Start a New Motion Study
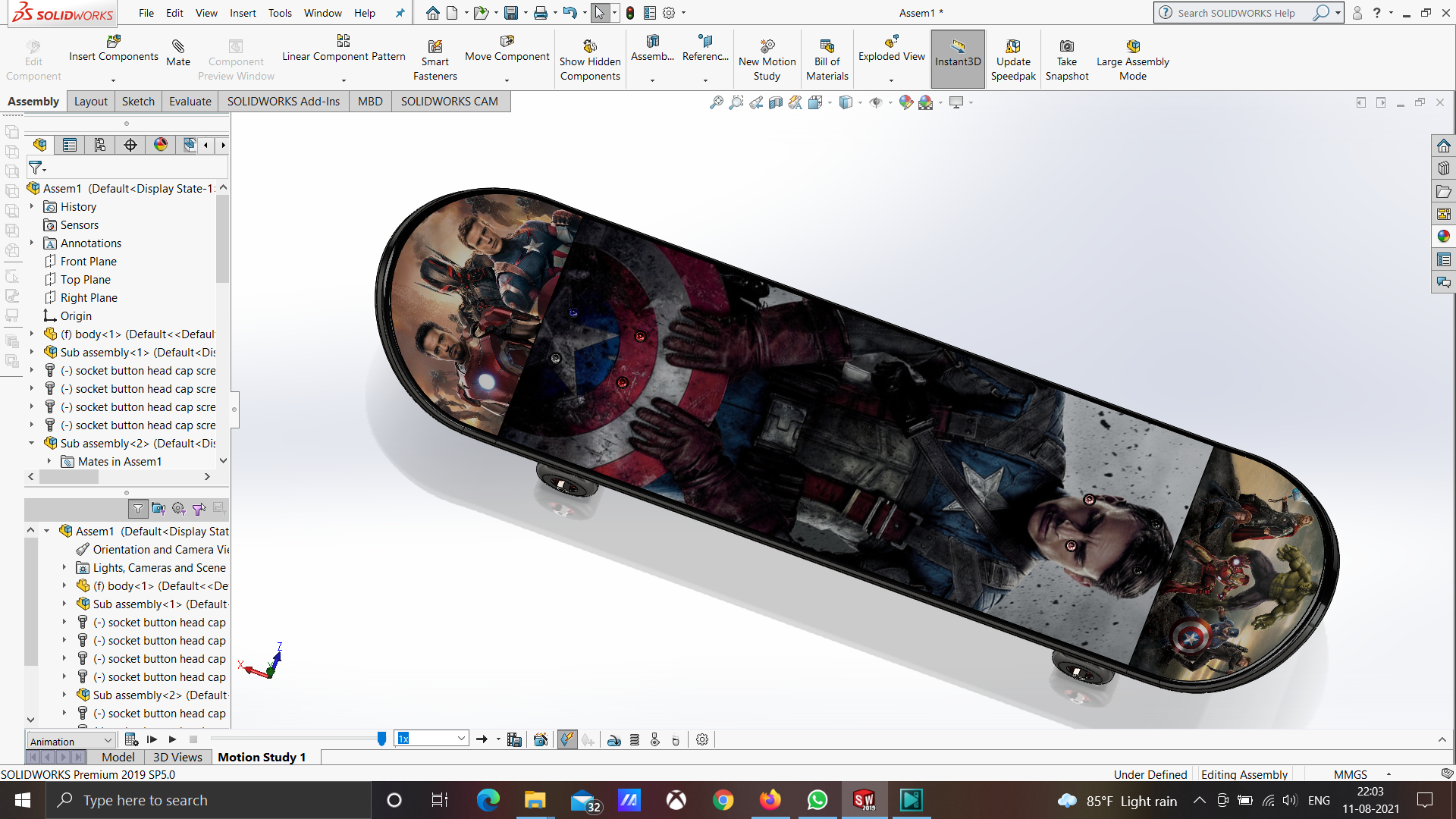Screen dimensions: 1456x819 [x=767, y=59]
